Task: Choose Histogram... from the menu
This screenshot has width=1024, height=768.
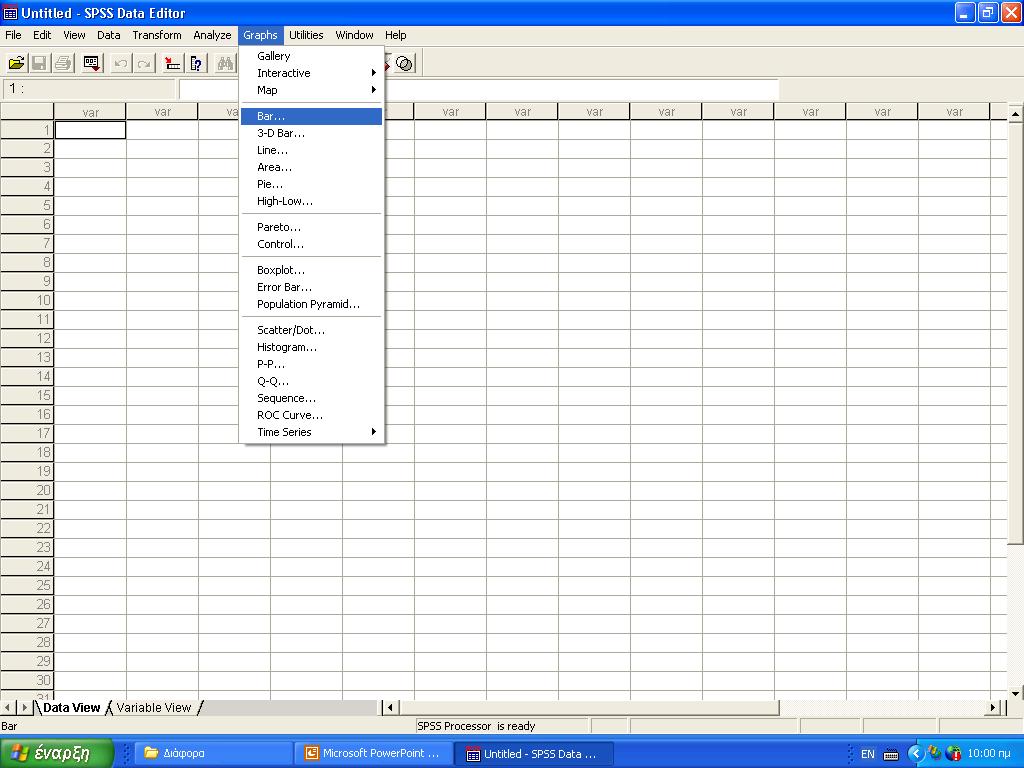Action: pos(312,347)
